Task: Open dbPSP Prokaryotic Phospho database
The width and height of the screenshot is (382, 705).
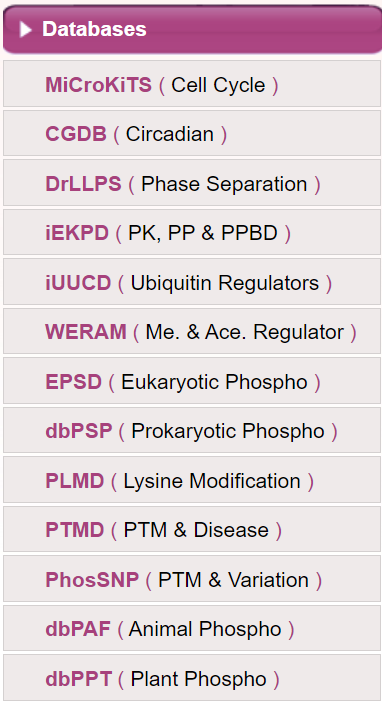Action: pos(192,430)
